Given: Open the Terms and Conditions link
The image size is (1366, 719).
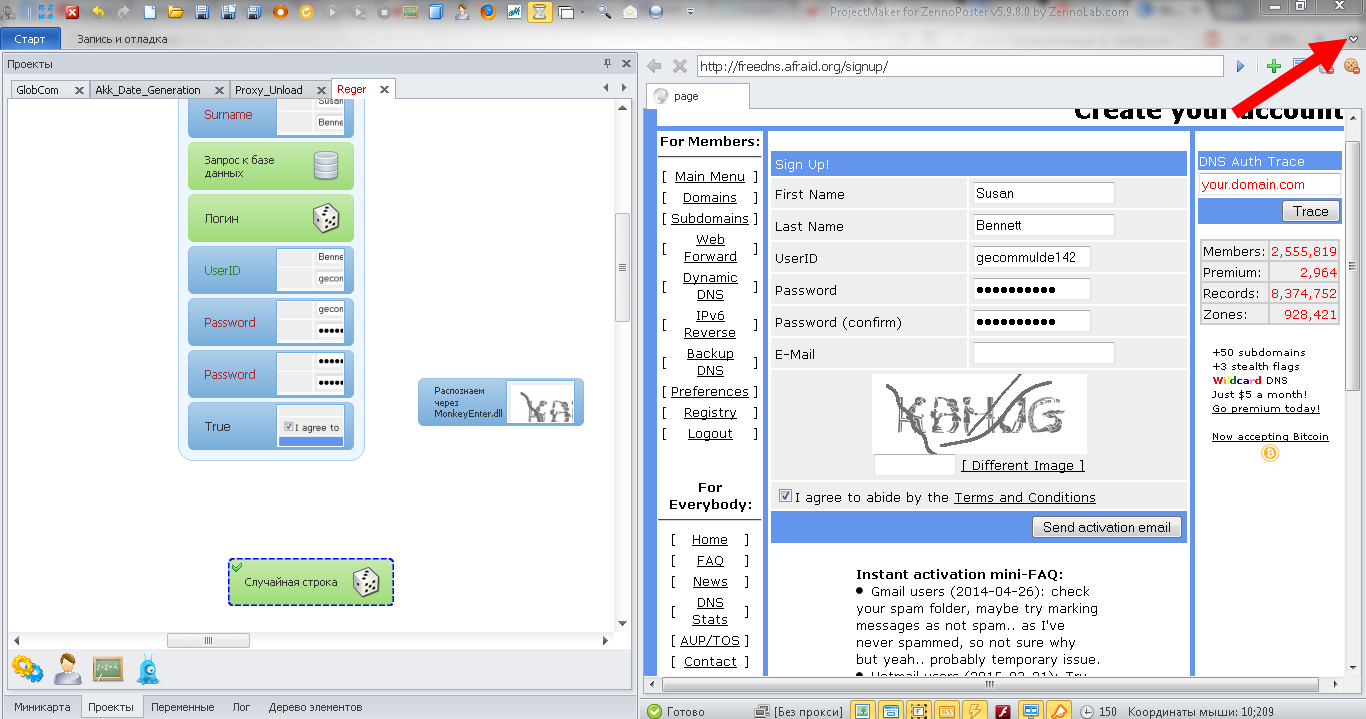Looking at the screenshot, I should point(1025,497).
